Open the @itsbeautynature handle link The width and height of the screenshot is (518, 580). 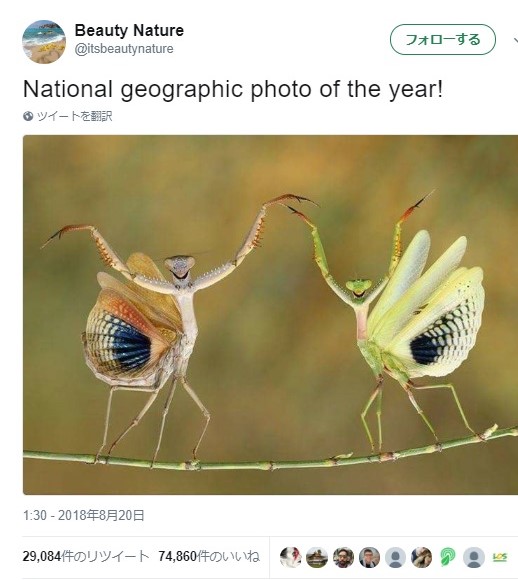tap(124, 49)
